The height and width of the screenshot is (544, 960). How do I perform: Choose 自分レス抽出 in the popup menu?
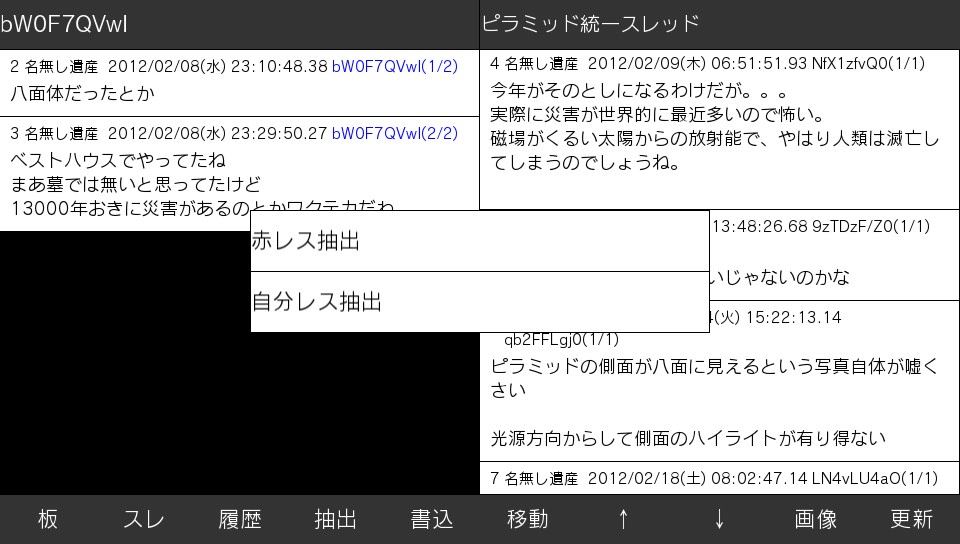tap(480, 302)
